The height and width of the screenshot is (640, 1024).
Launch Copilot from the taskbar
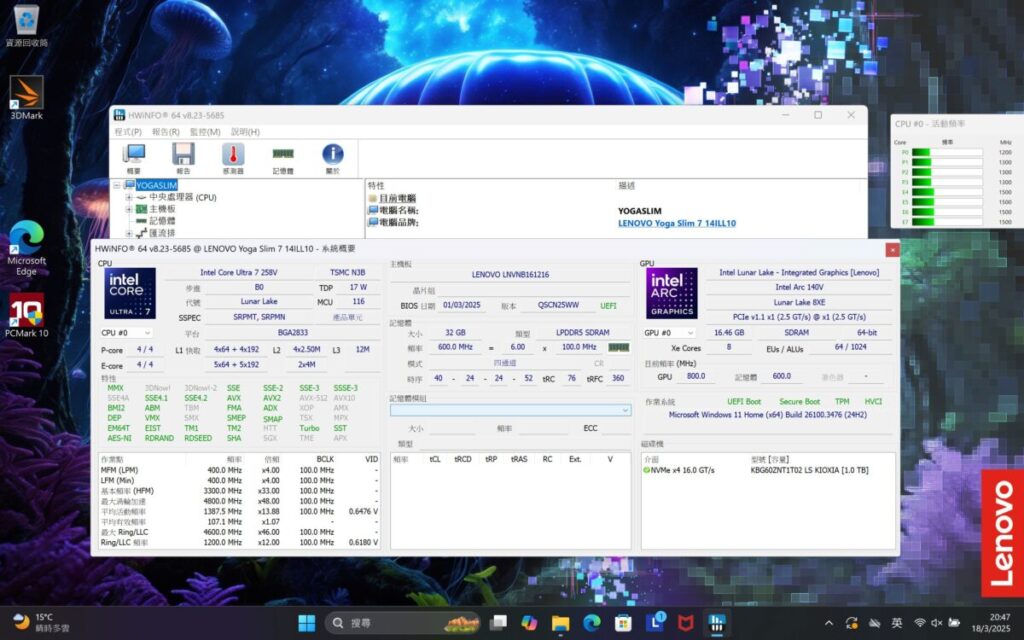coord(529,623)
